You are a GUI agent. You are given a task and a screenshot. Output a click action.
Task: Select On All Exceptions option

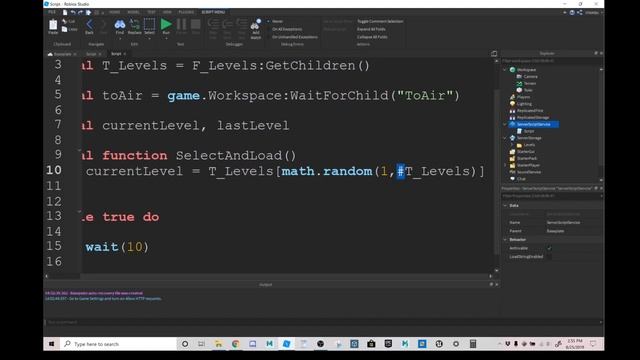(287, 29)
